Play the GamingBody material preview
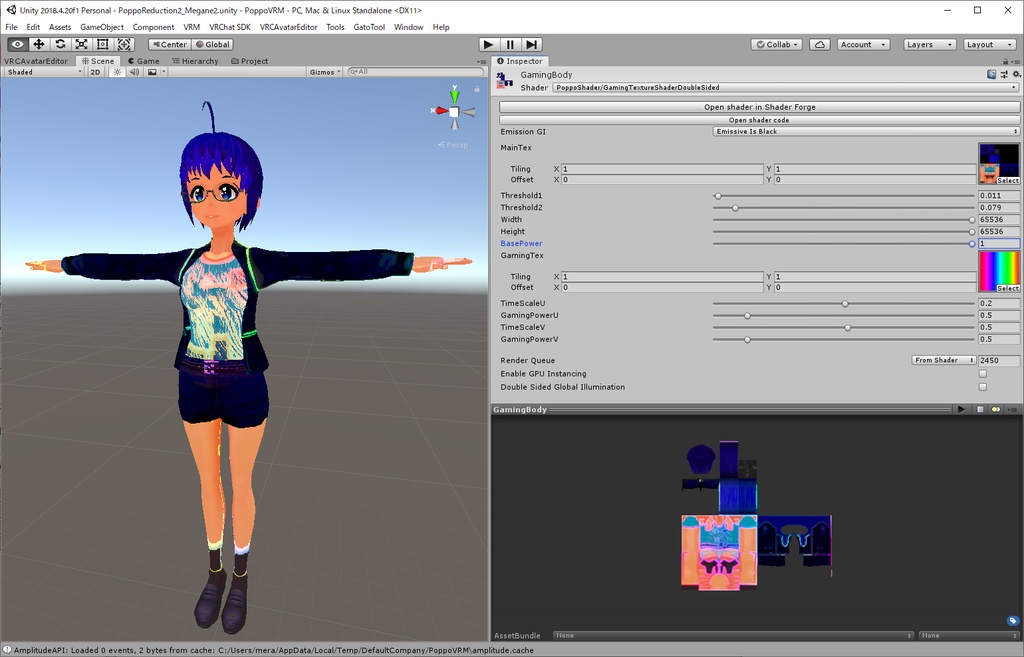Screen dimensions: 1024x657 961,409
